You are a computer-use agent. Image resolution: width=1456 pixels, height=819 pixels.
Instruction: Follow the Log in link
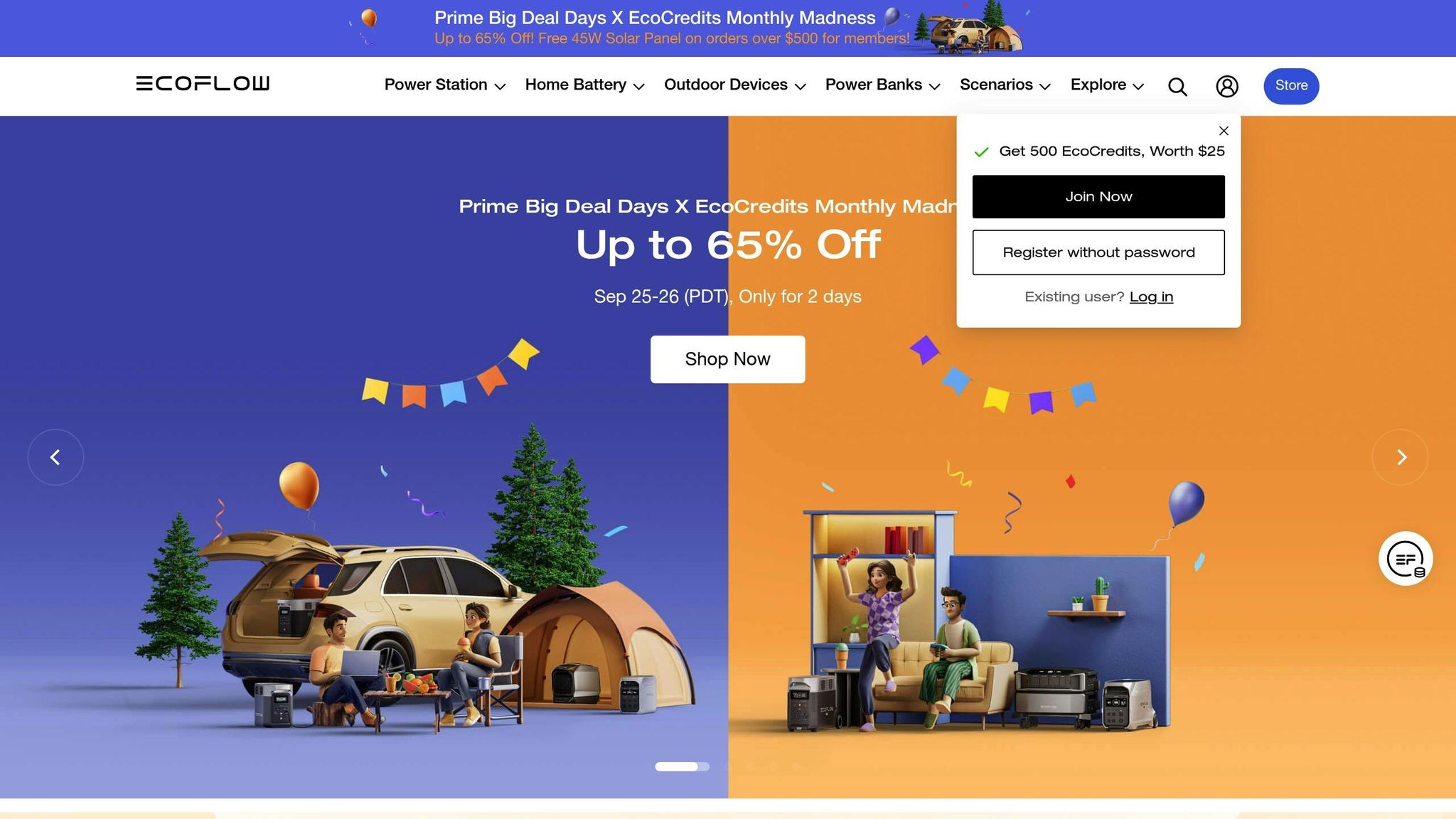[x=1151, y=297]
